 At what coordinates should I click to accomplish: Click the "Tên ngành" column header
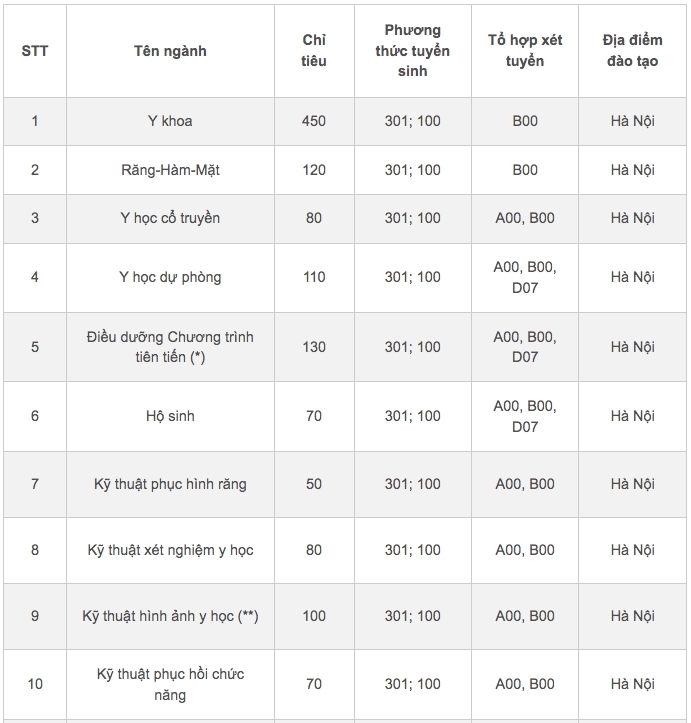[x=170, y=50]
